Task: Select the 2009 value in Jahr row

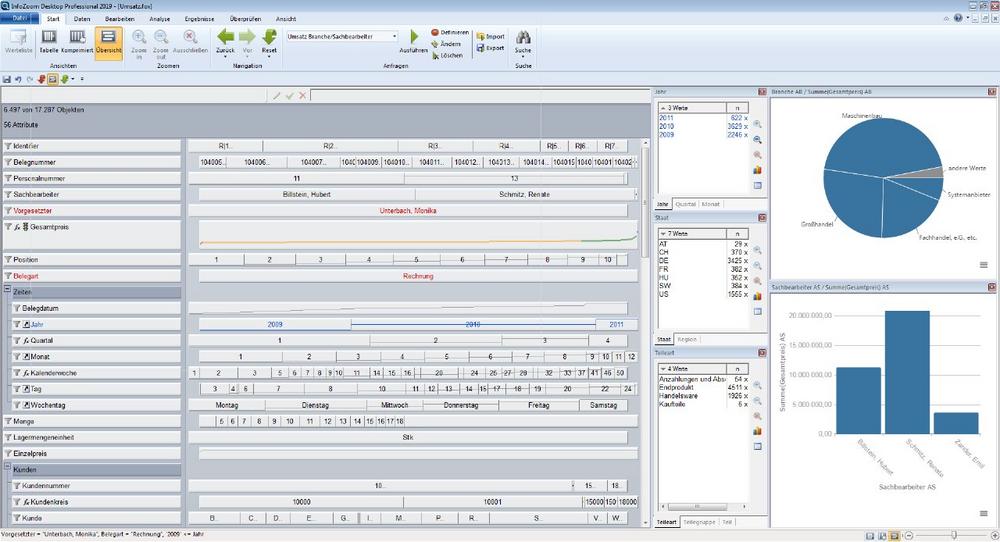Action: [x=275, y=325]
